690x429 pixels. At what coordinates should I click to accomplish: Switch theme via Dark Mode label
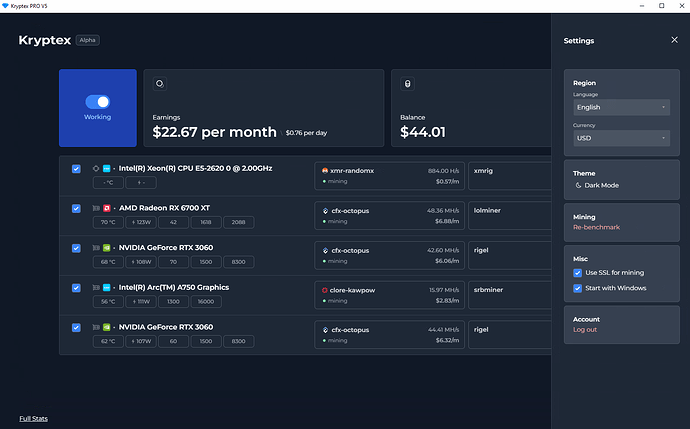tap(602, 185)
